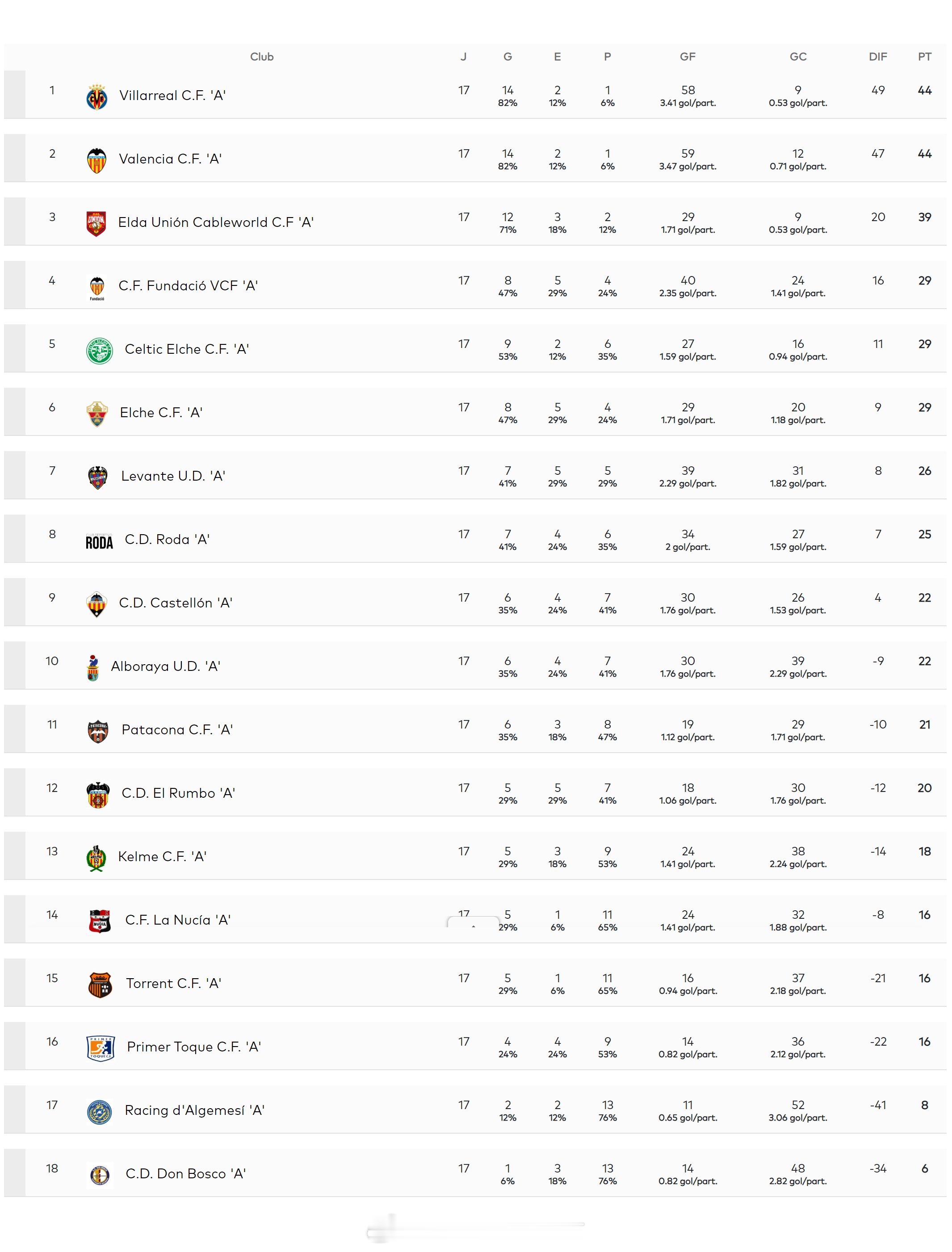Open the Alboraya U.D. crest
952x1252 pixels.
[93, 668]
